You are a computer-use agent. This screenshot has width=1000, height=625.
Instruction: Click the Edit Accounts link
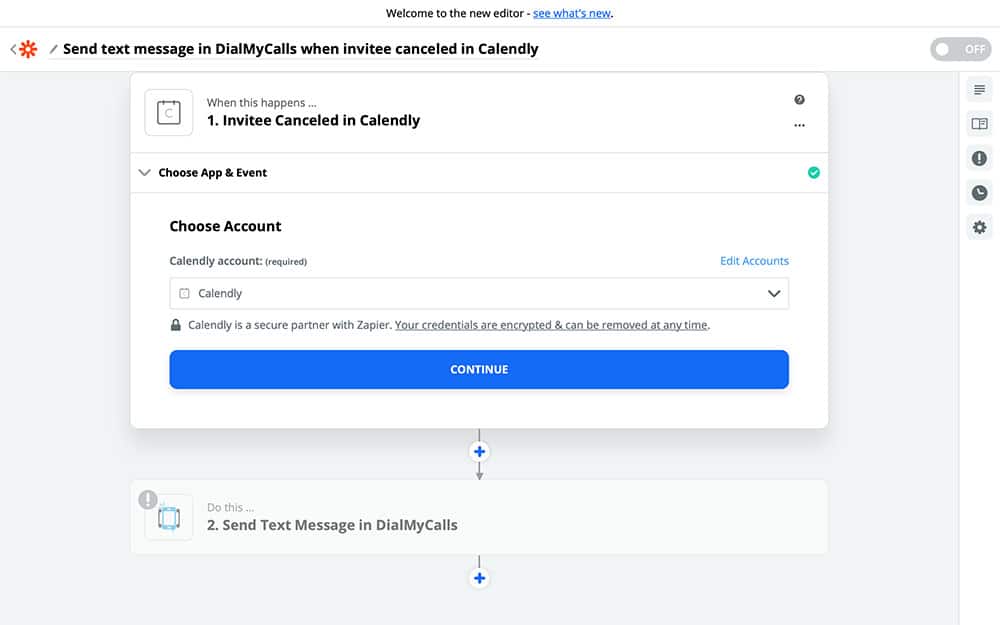pos(754,261)
